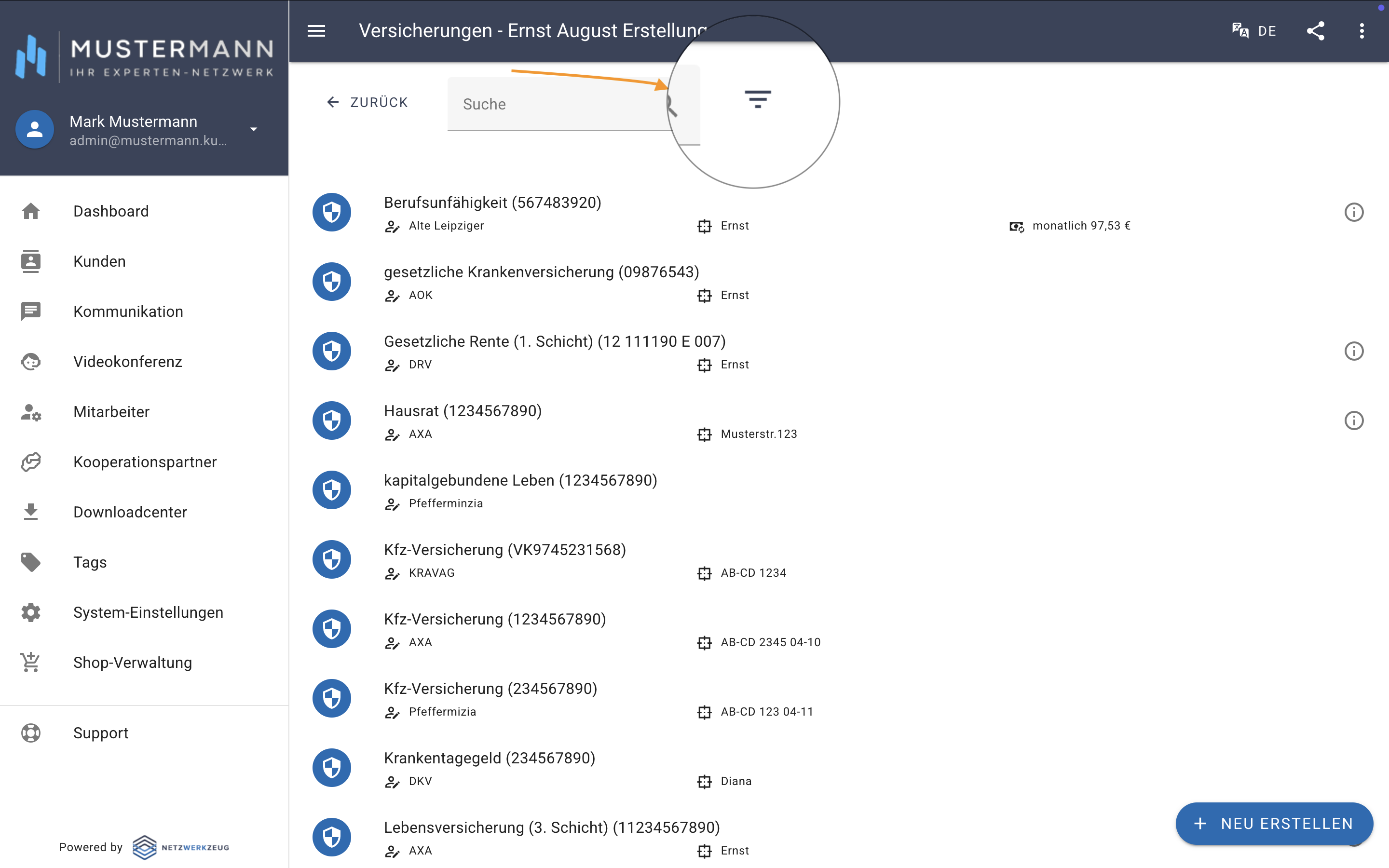Click the filter list icon
The height and width of the screenshot is (868, 1389).
[x=758, y=99]
